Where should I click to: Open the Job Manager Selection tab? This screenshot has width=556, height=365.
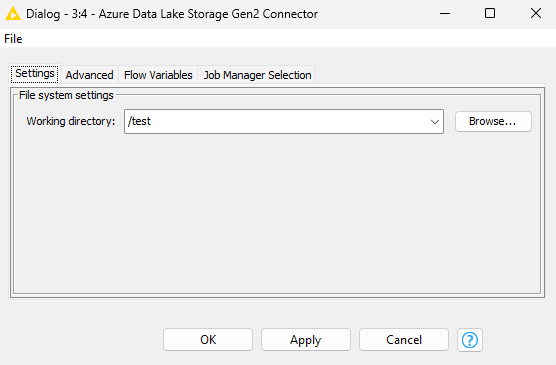(x=257, y=75)
